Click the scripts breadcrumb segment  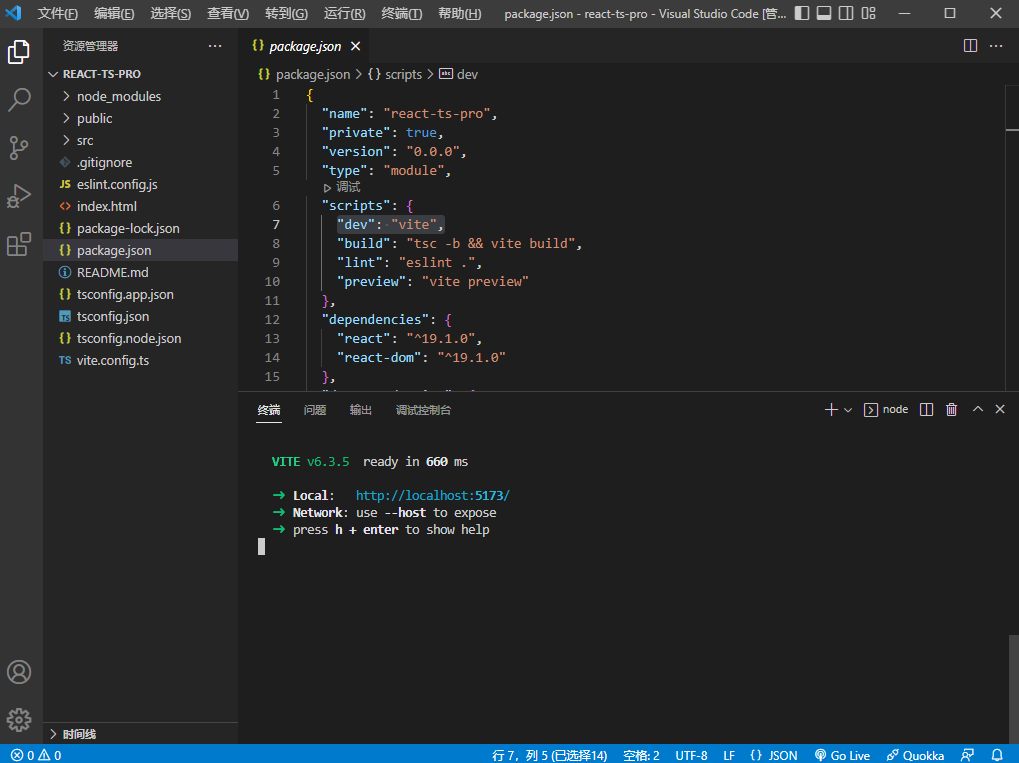pos(396,74)
